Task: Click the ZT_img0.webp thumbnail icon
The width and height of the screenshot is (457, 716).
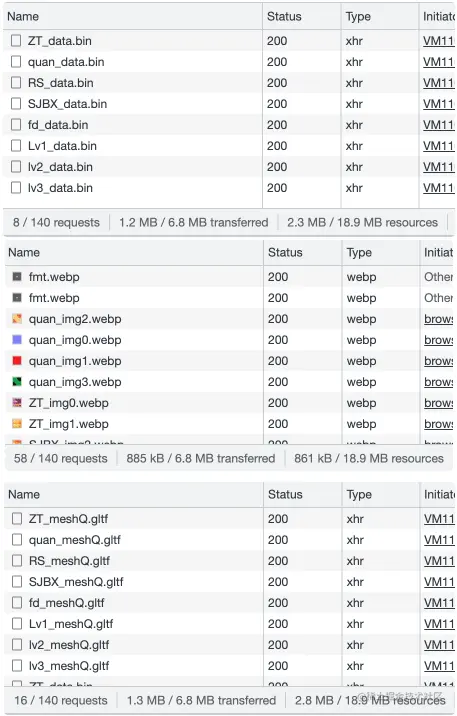Action: coord(17,403)
